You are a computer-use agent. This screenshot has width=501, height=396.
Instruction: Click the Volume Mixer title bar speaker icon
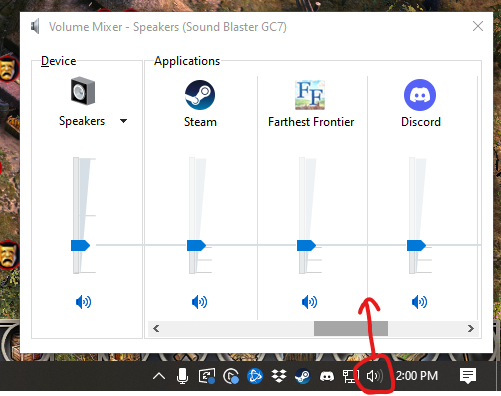click(x=35, y=26)
